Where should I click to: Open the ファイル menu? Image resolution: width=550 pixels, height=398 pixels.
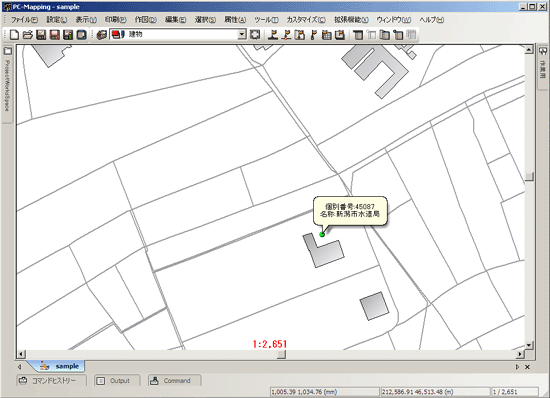24,20
